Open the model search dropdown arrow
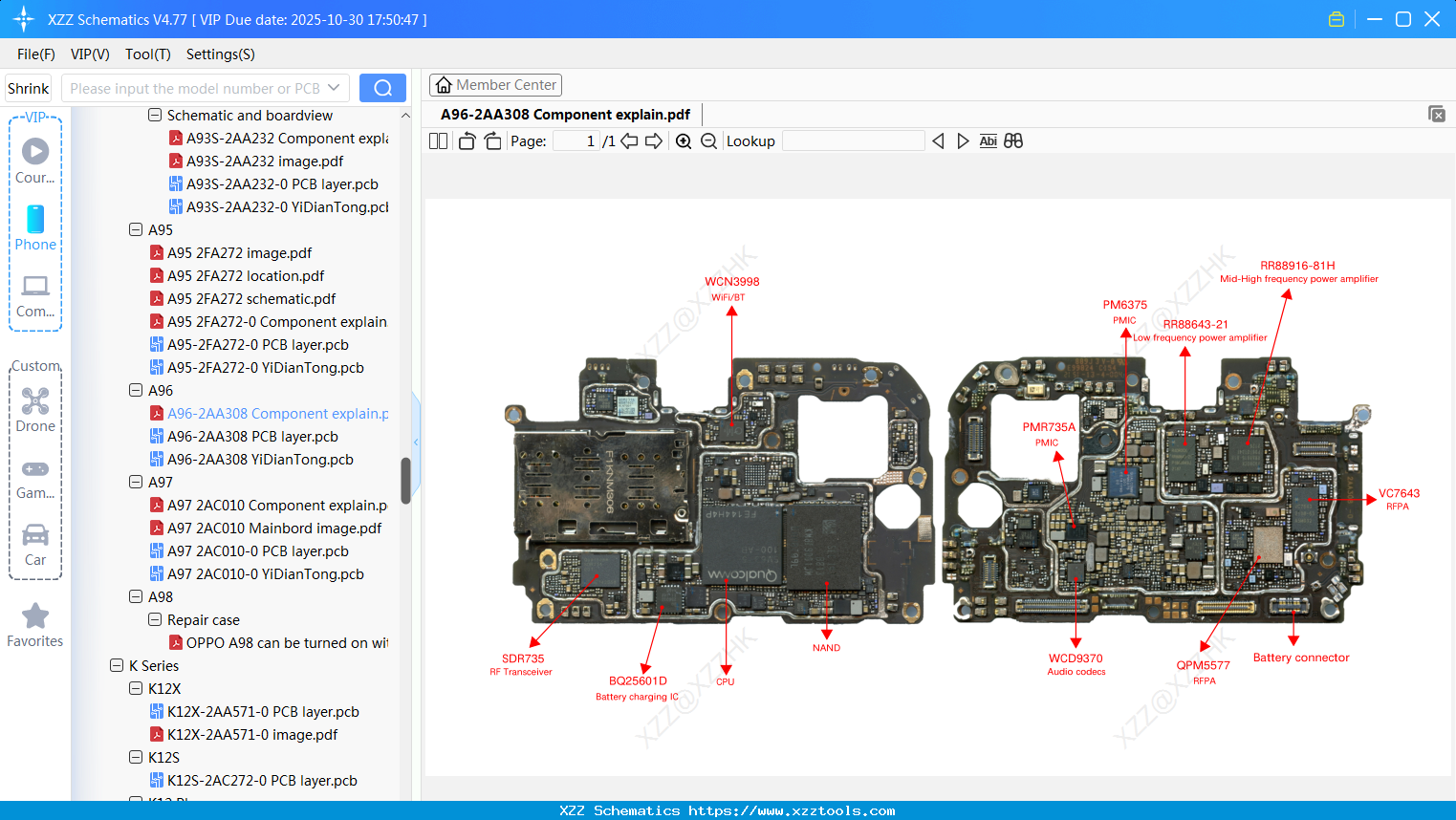The height and width of the screenshot is (820, 1456). (x=333, y=87)
